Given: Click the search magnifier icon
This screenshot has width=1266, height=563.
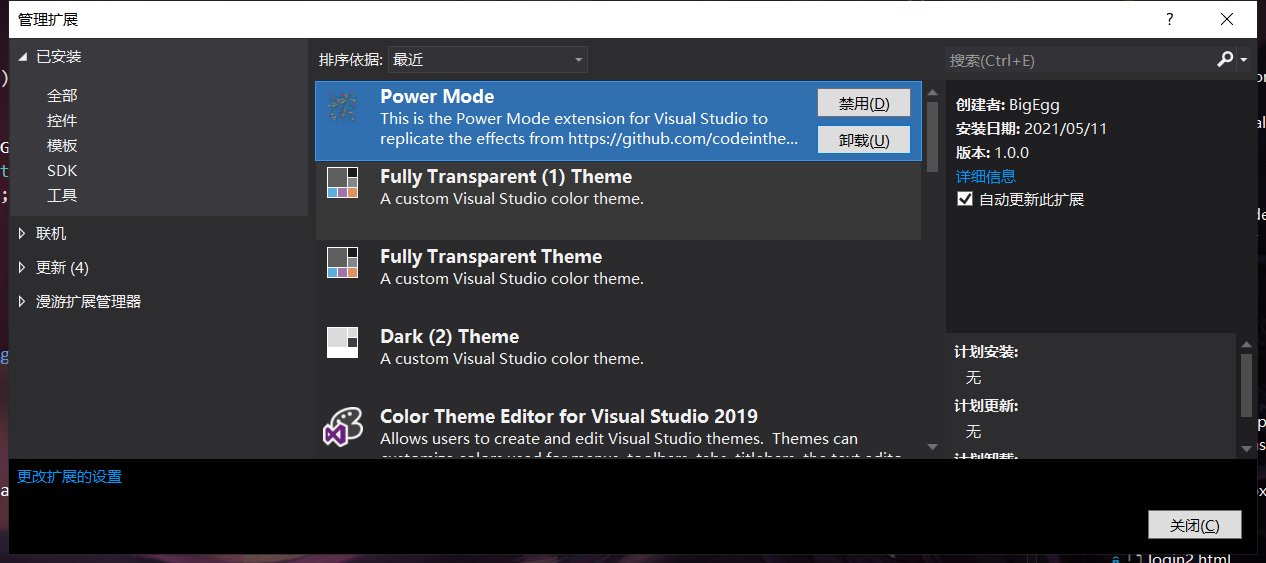Looking at the screenshot, I should point(1225,60).
